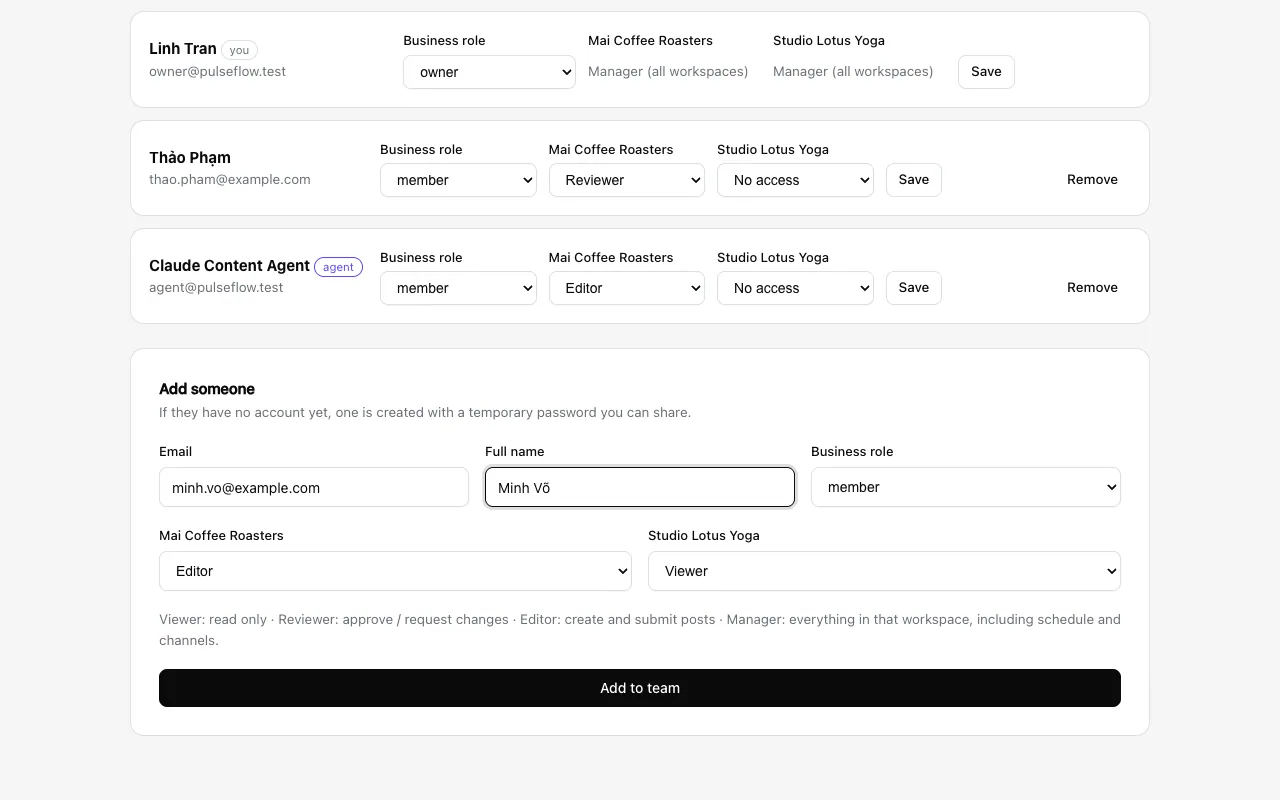
Task: Select the owner@pulseflow.test email text
Action: coord(217,72)
